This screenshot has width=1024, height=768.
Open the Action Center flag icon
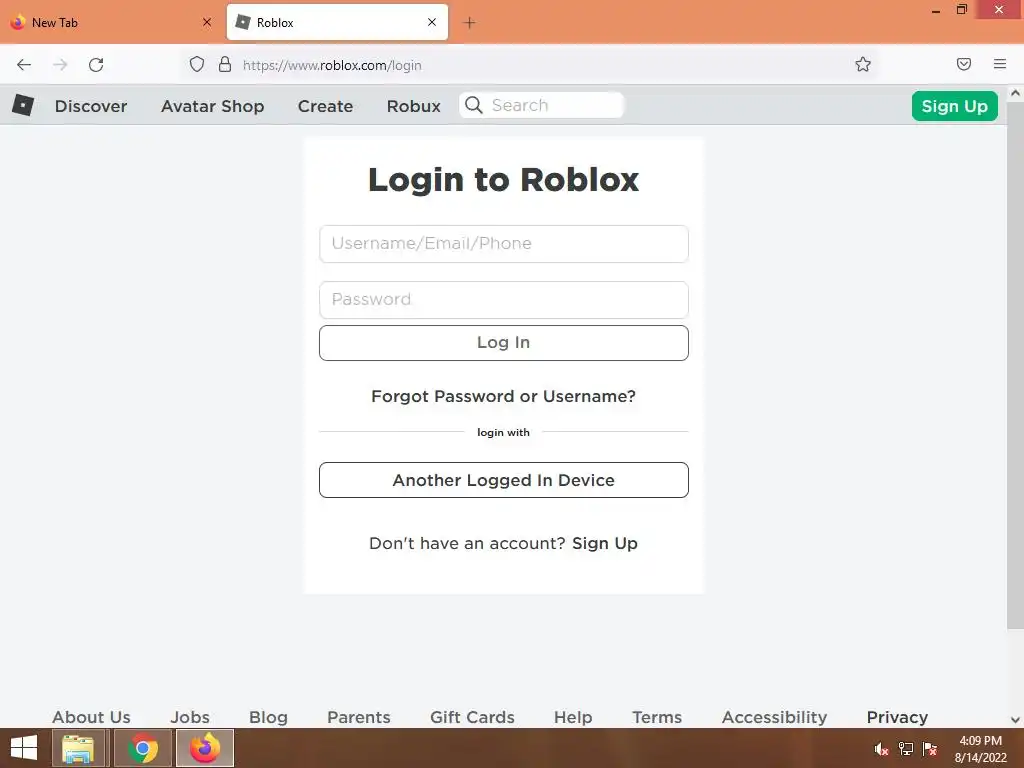pyautogui.click(x=930, y=749)
